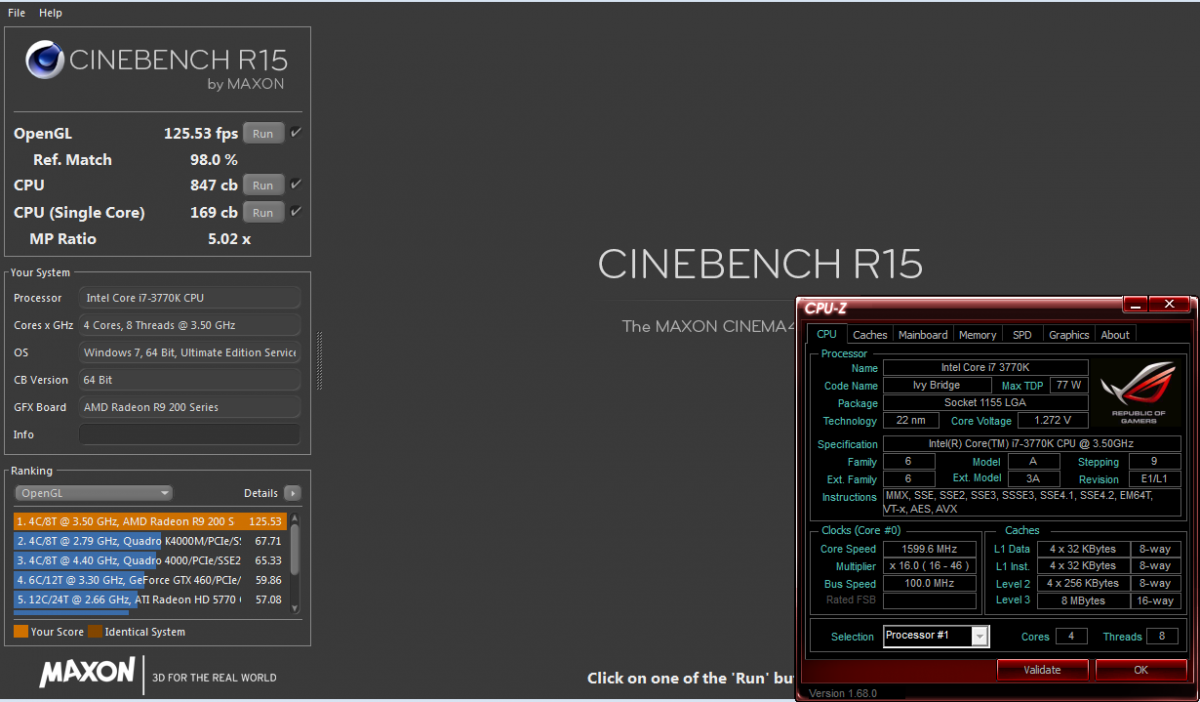The height and width of the screenshot is (702, 1200).
Task: Select ranking row 3 at 4.40 GHz
Action: point(150,560)
